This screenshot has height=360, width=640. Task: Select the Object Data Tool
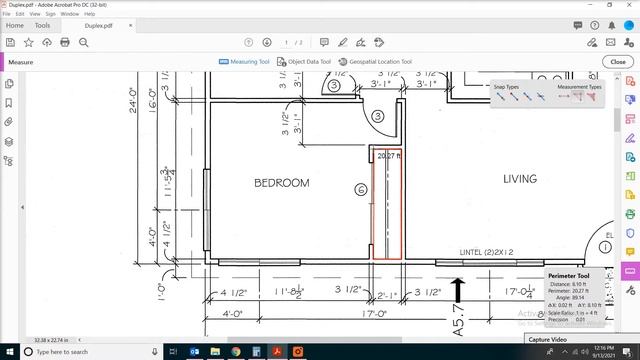304,62
